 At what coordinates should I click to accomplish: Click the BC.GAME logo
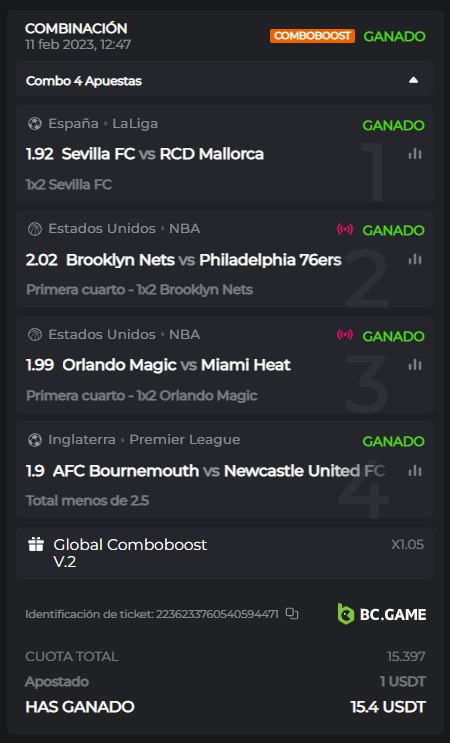point(382,614)
